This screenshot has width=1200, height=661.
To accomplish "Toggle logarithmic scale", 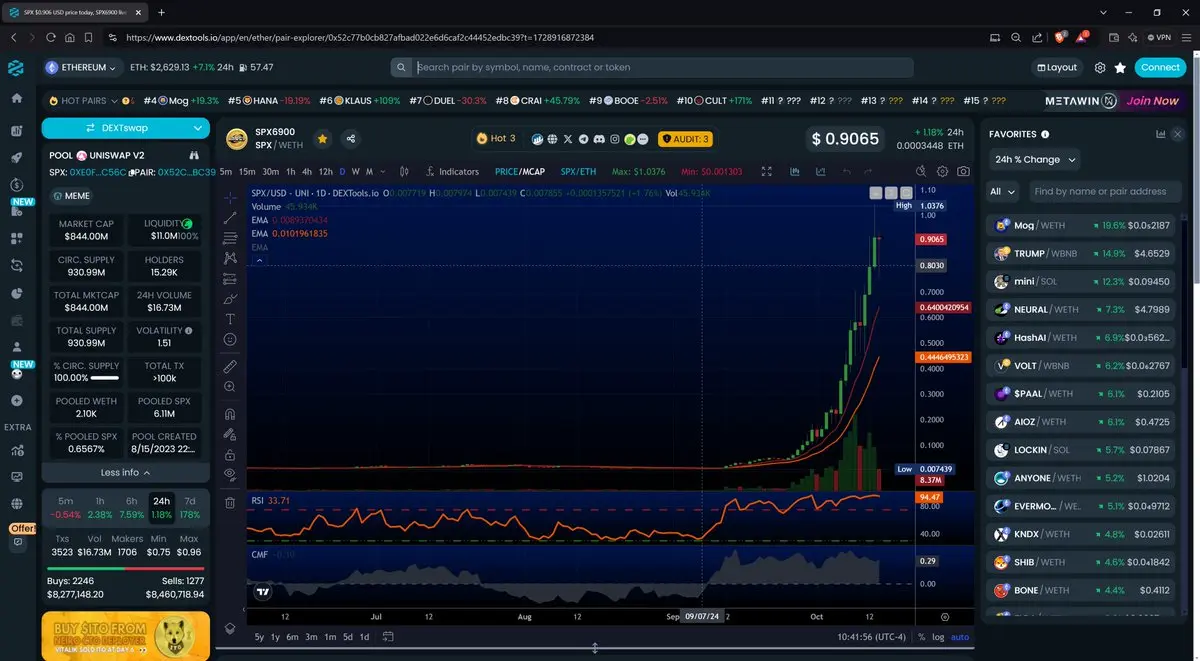I will pyautogui.click(x=937, y=637).
